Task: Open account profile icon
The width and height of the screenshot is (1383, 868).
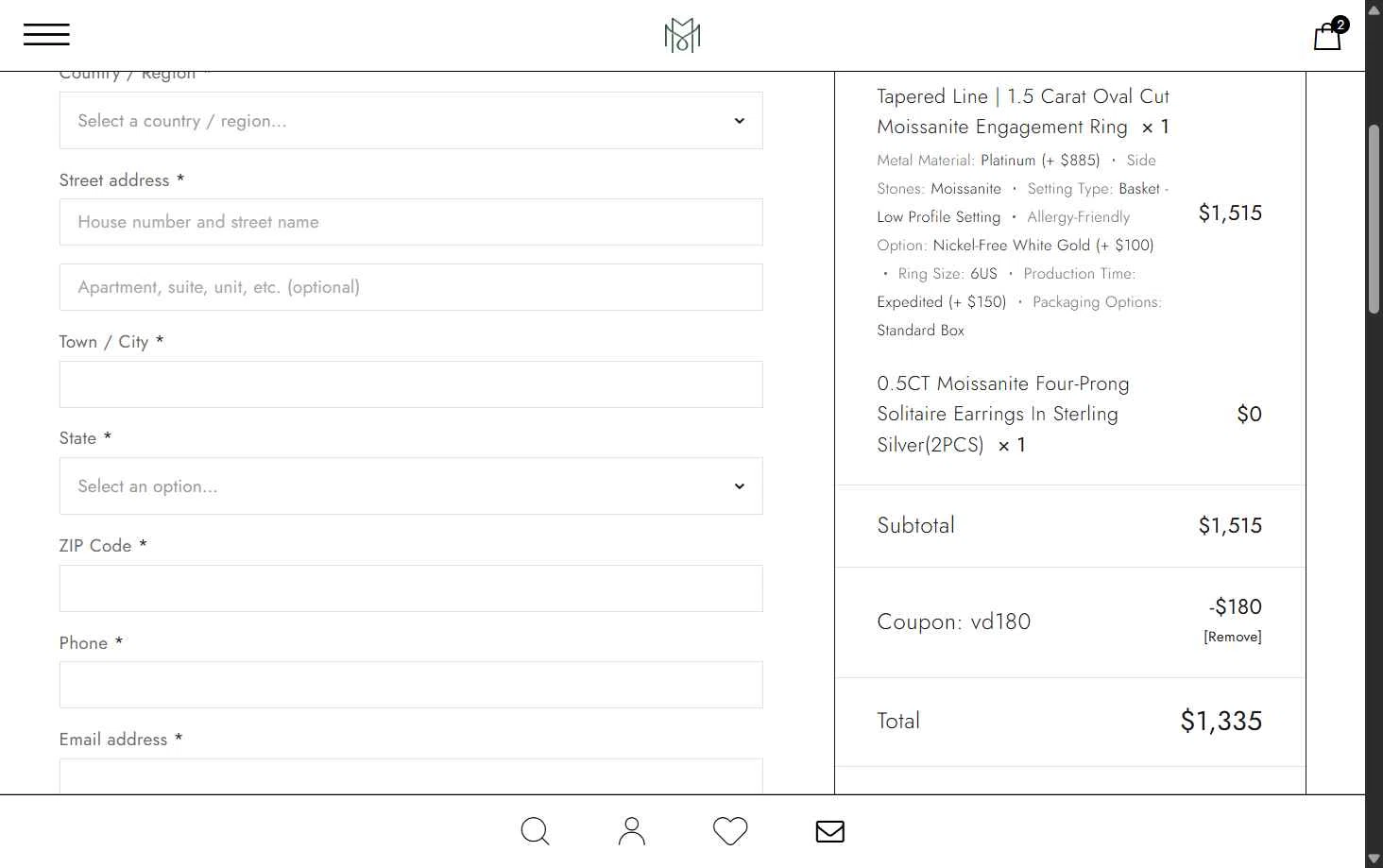Action: (x=632, y=831)
